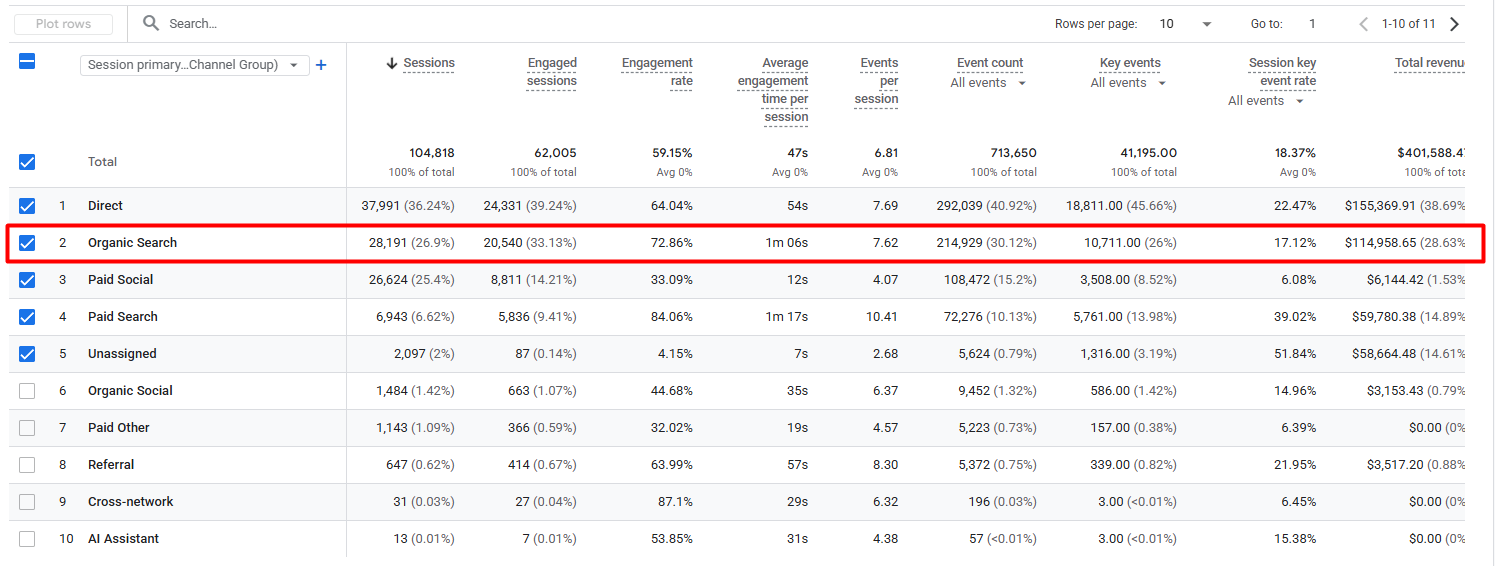
Task: Go to previous page of rows
Action: coord(1364,24)
